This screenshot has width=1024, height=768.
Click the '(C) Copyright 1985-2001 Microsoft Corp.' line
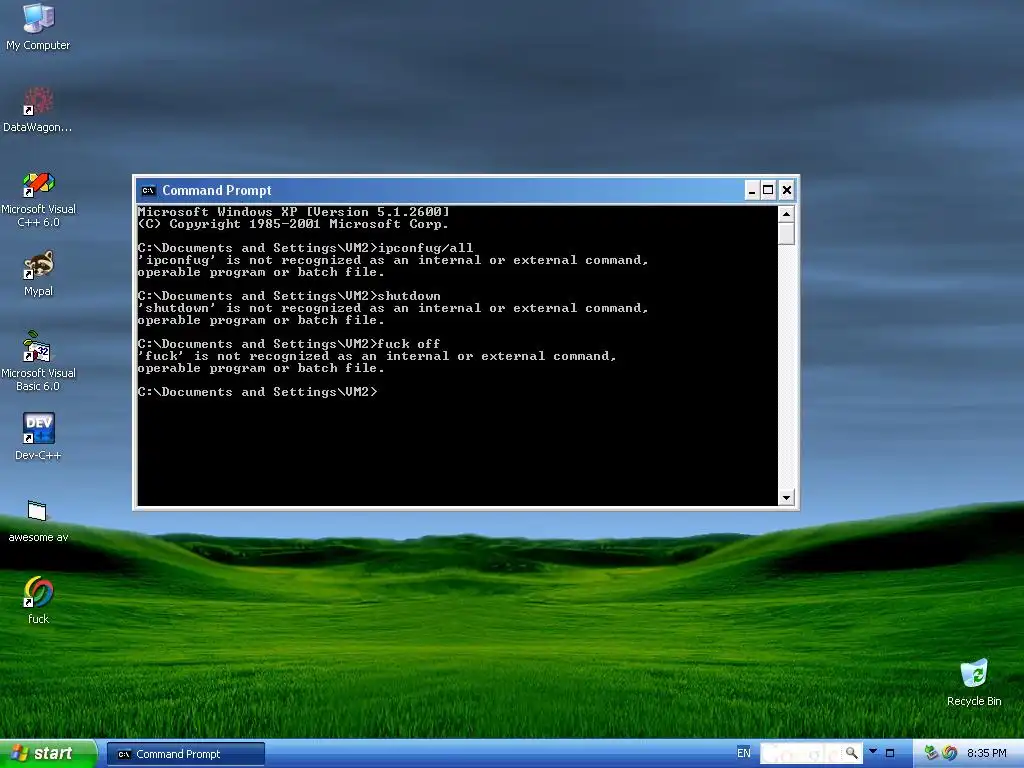(293, 224)
